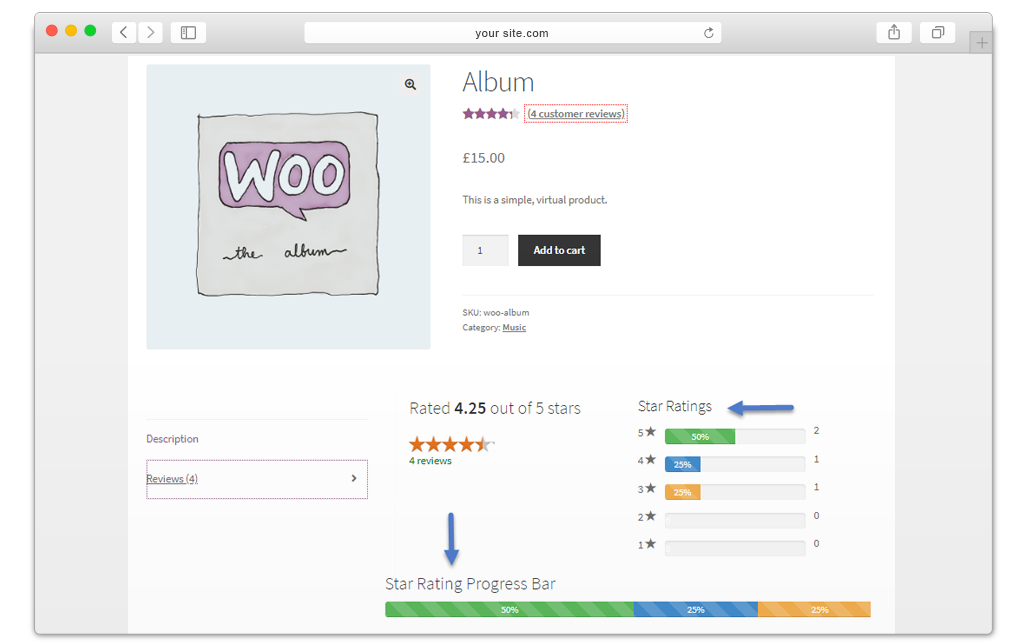This screenshot has height=643, width=1024.
Task: Open the Music category link
Action: tap(514, 328)
